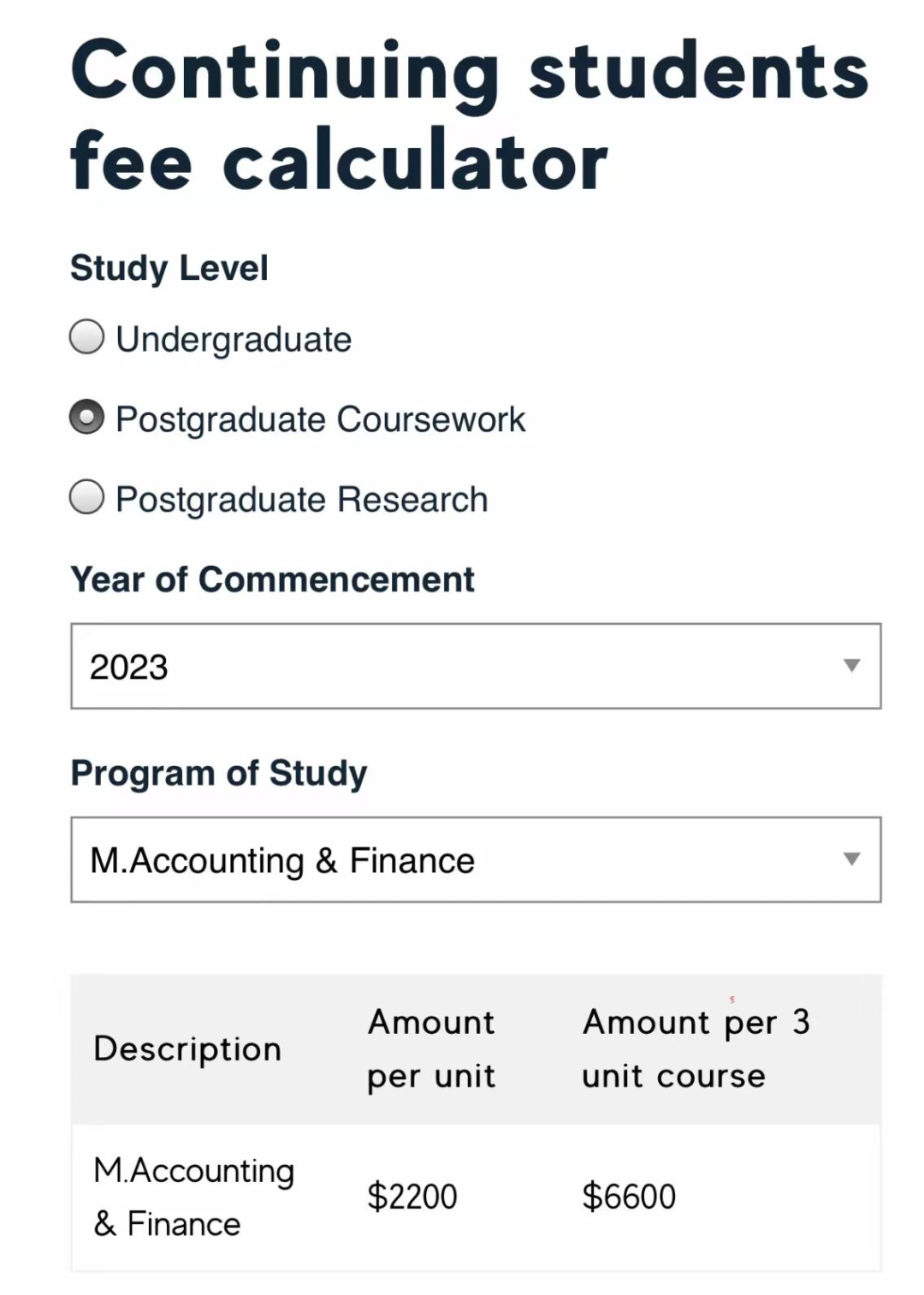Click the Postgraduate Coursework label text
Image resolution: width=924 pixels, height=1295 pixels.
tap(320, 419)
